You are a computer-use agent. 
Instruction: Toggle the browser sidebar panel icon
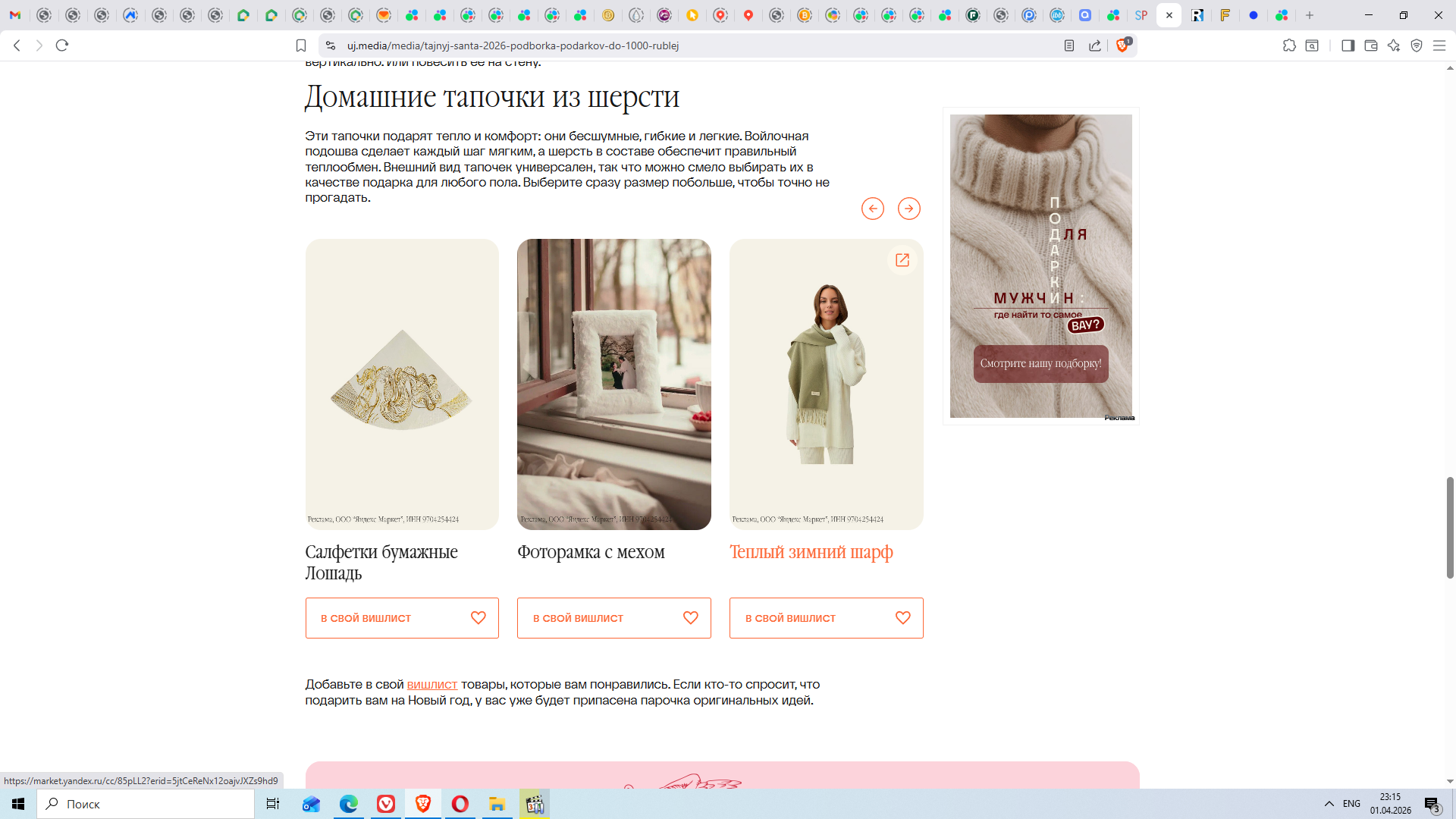[1348, 45]
